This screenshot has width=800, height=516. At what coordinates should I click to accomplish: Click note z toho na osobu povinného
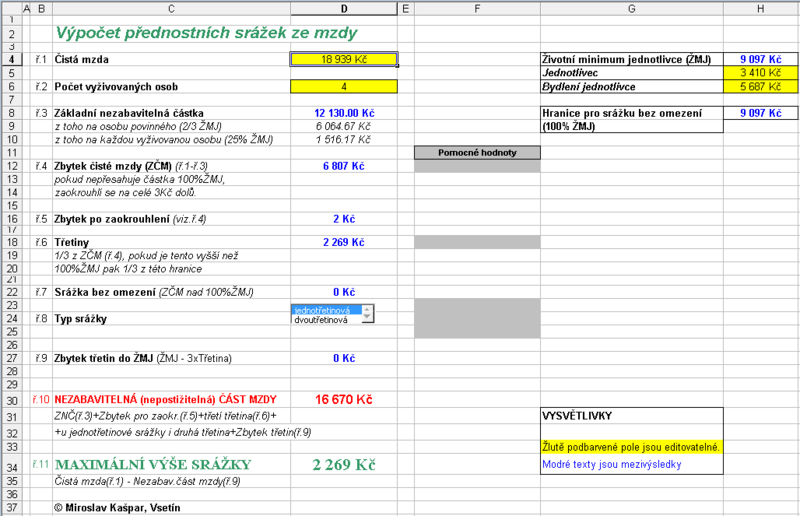pos(138,126)
